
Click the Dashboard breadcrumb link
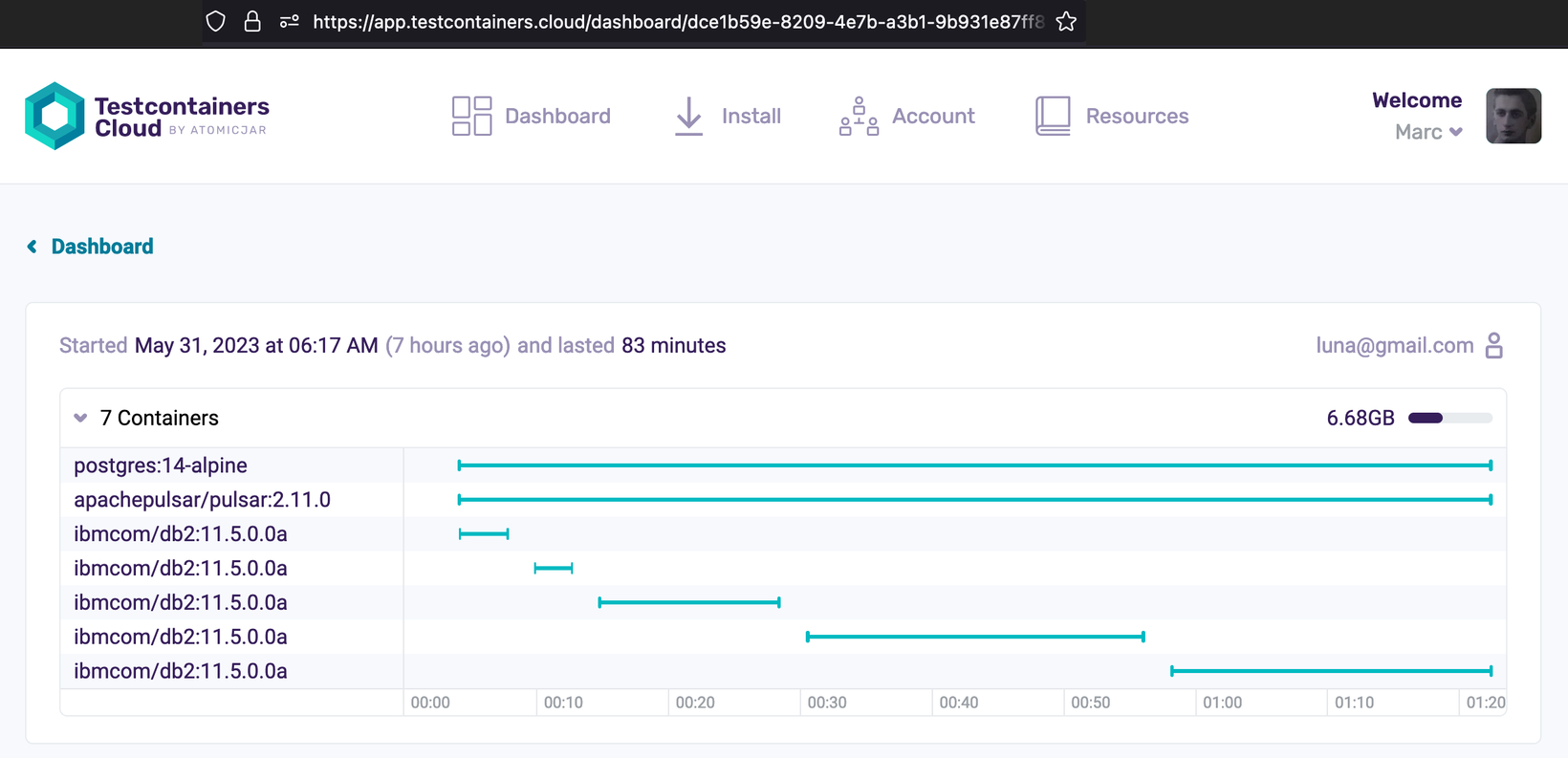click(102, 247)
